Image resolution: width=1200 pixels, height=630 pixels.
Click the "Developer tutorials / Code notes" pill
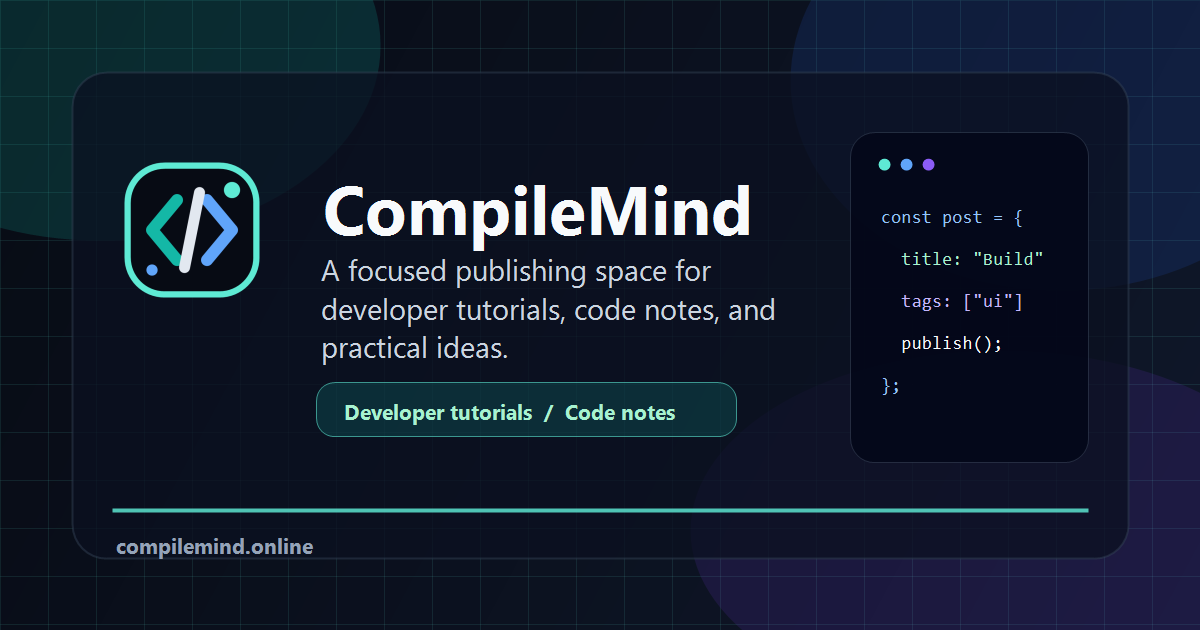pos(526,410)
